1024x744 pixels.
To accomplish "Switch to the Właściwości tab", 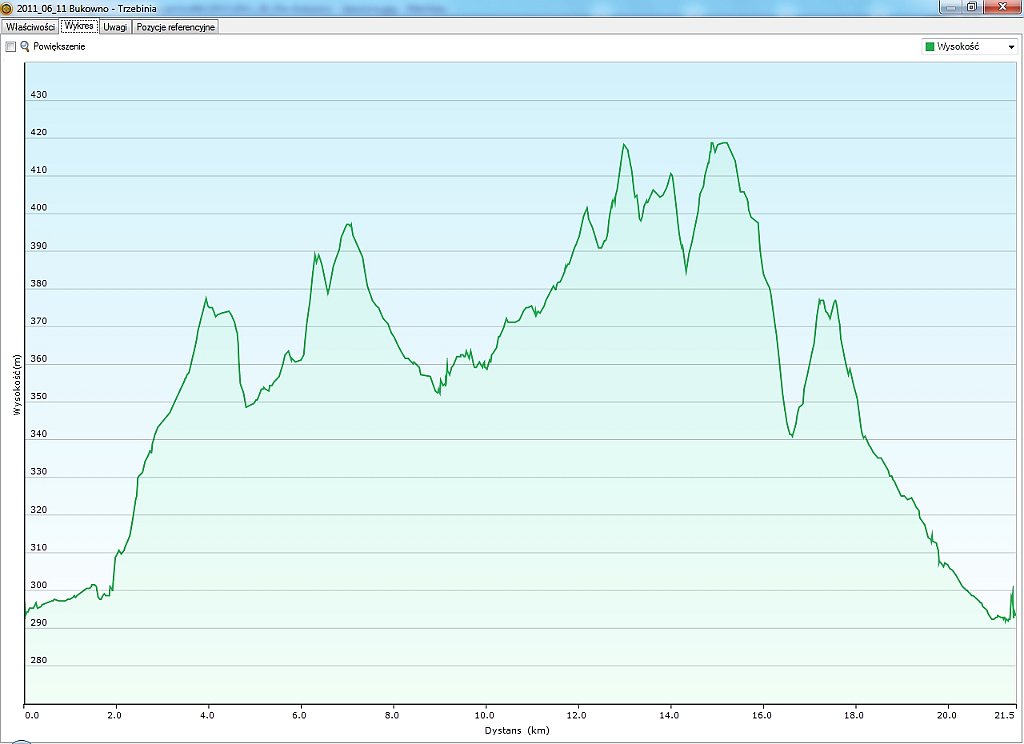I will click(30, 27).
